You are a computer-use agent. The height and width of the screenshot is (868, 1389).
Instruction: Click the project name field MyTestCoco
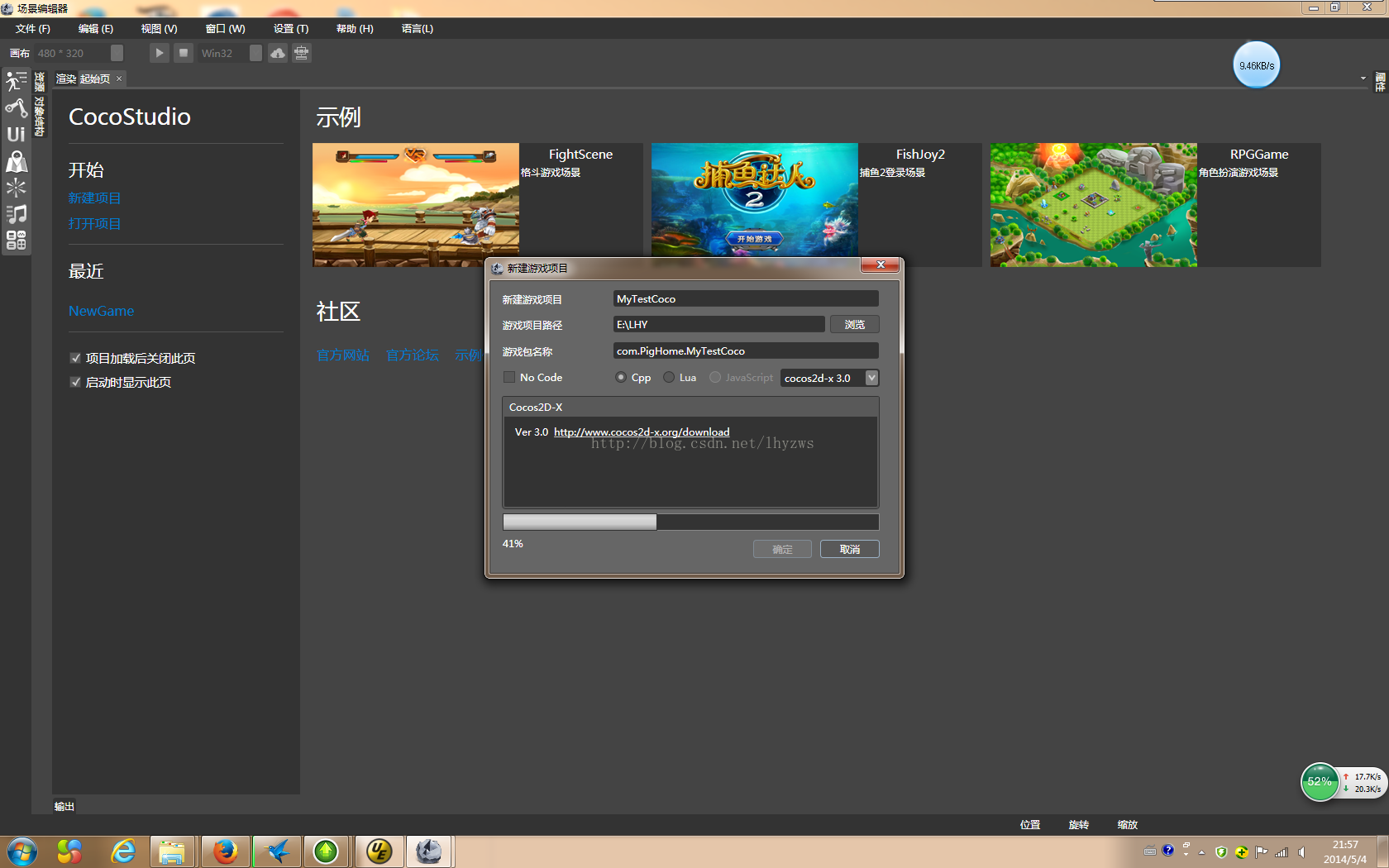[x=746, y=298]
